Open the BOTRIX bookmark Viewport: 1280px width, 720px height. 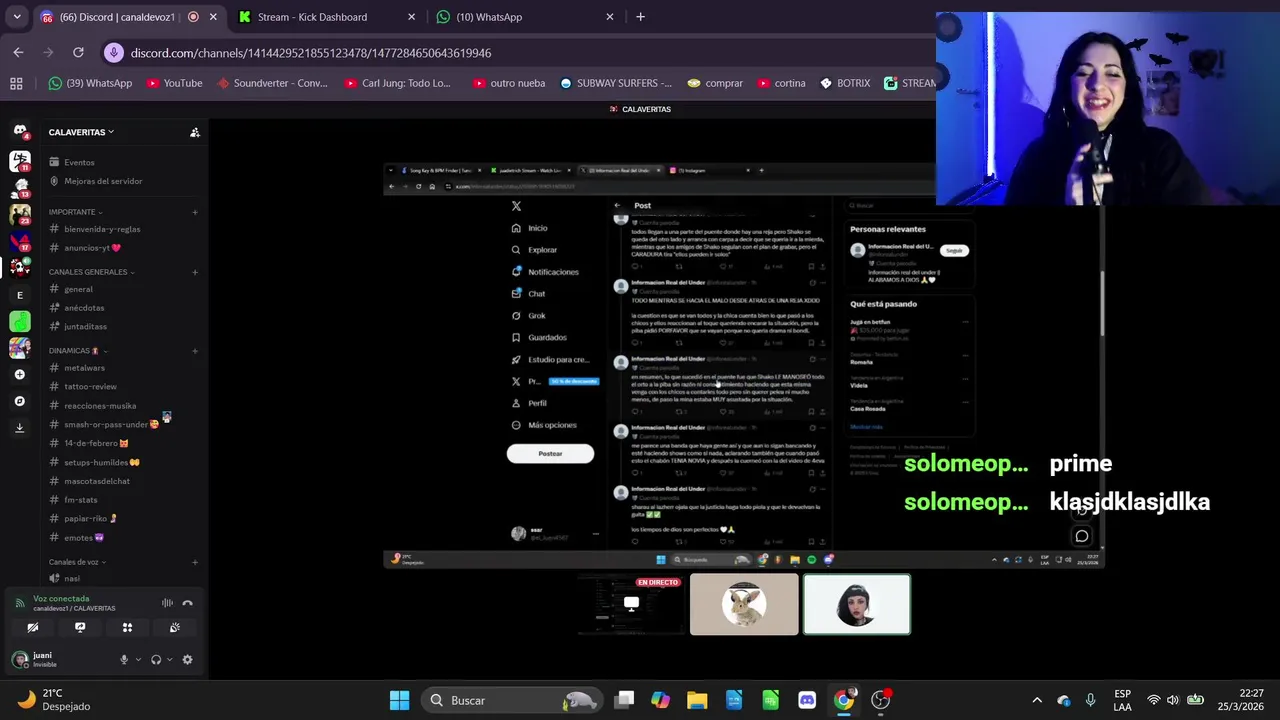(x=844, y=83)
